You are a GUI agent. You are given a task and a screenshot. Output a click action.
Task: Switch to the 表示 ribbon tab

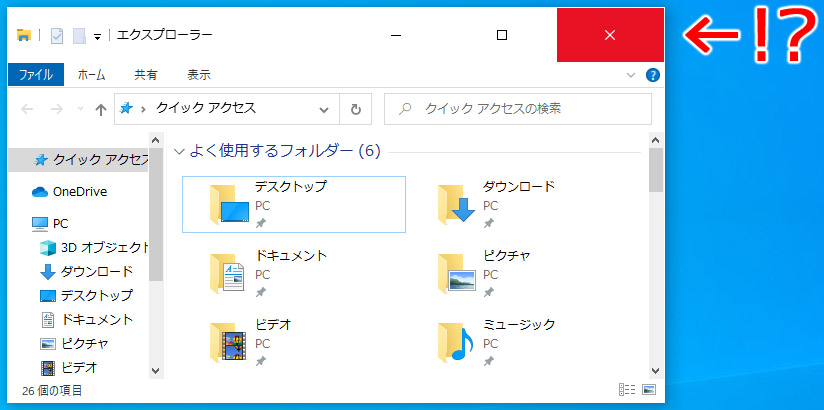pyautogui.click(x=199, y=75)
